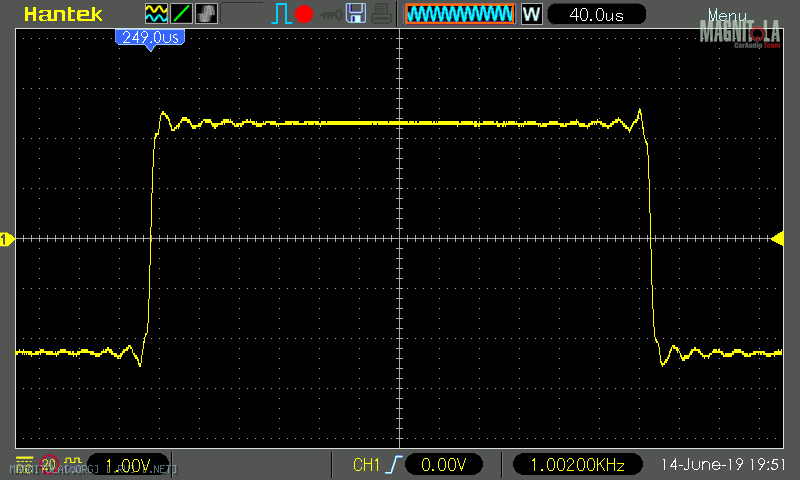800x480 pixels.
Task: Click the 40.0us timebase readout
Action: point(596,14)
